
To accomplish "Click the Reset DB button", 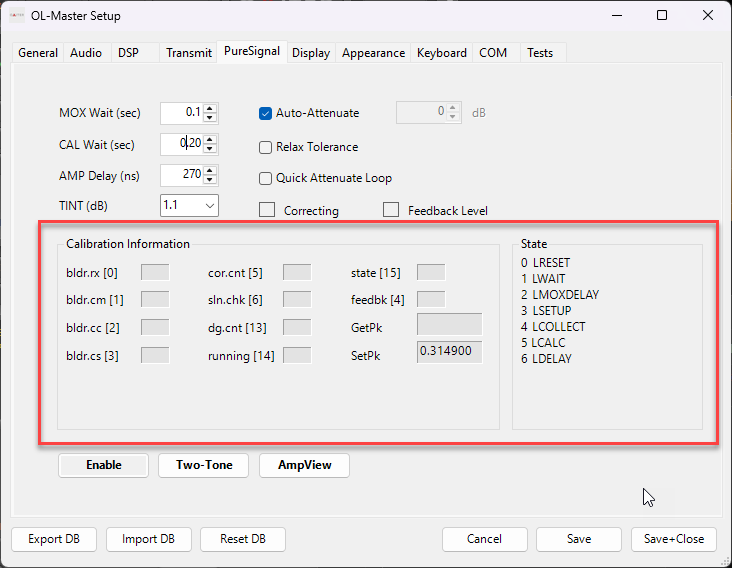I will [x=243, y=539].
